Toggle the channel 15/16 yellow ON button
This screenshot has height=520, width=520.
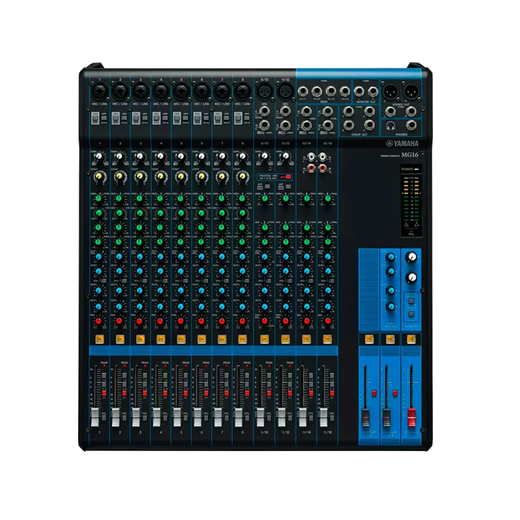(x=327, y=339)
